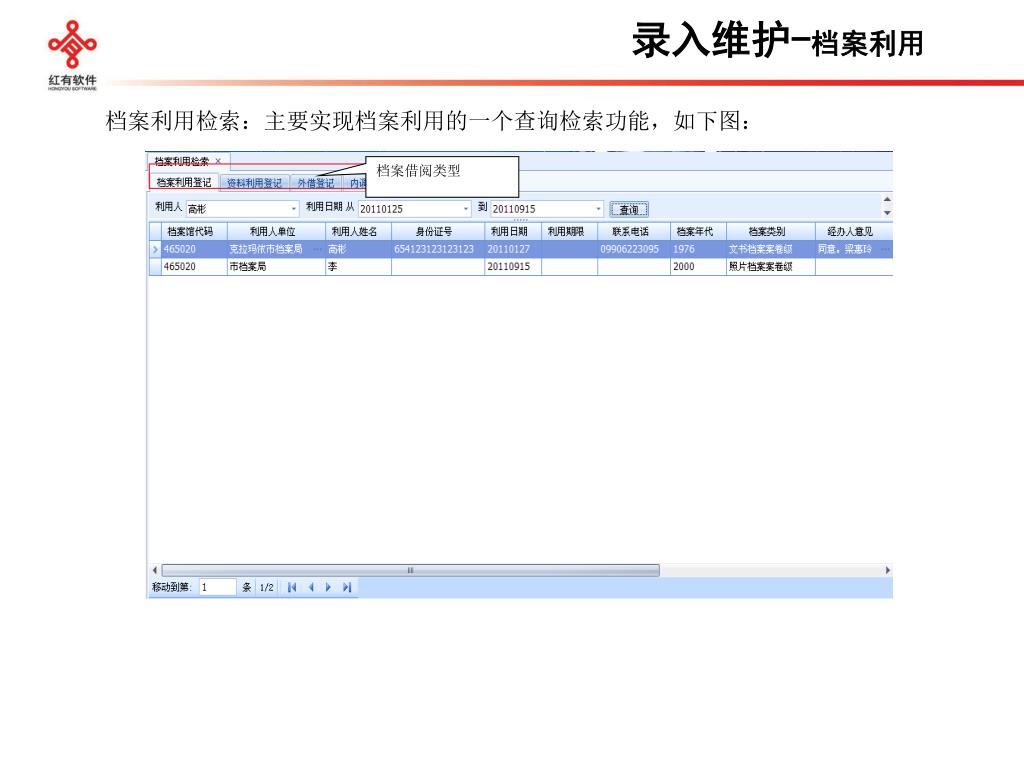Click the down arrow beside the search bar
The width and height of the screenshot is (1024, 768).
coord(887,213)
